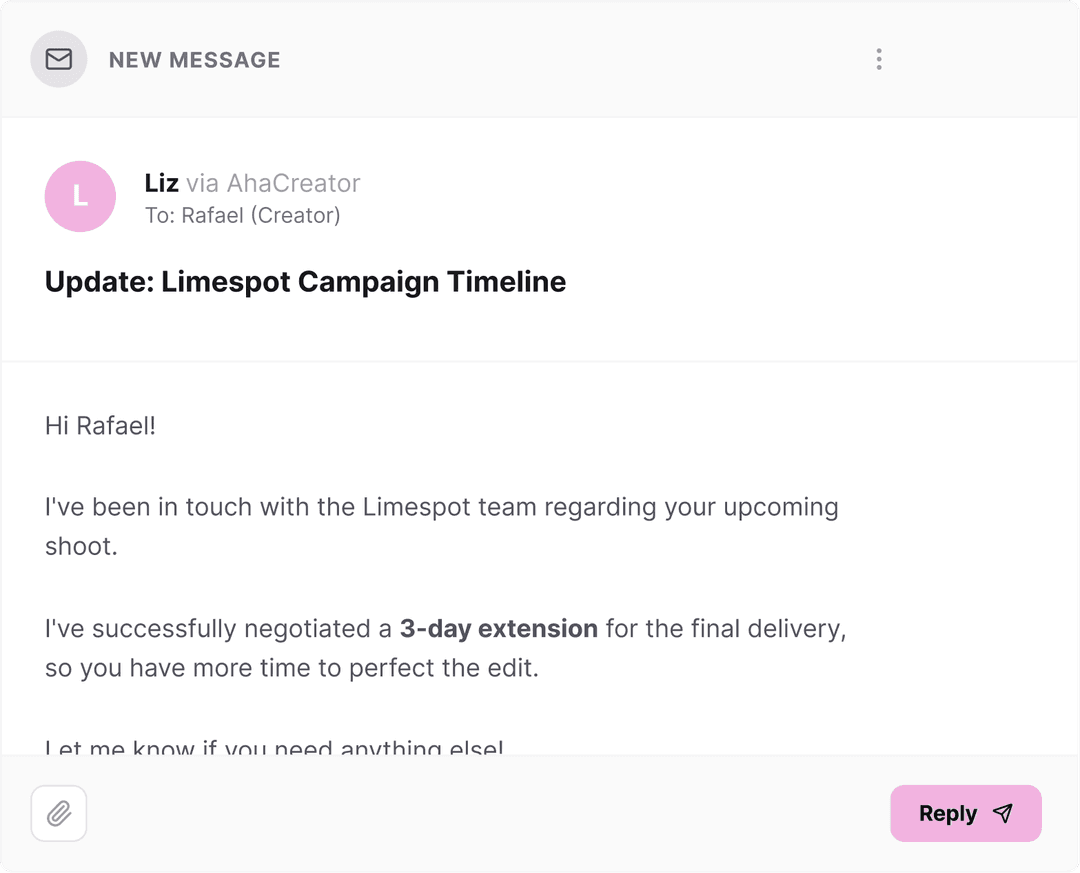Click the envelope mail icon in header
The image size is (1080, 873).
(x=59, y=60)
